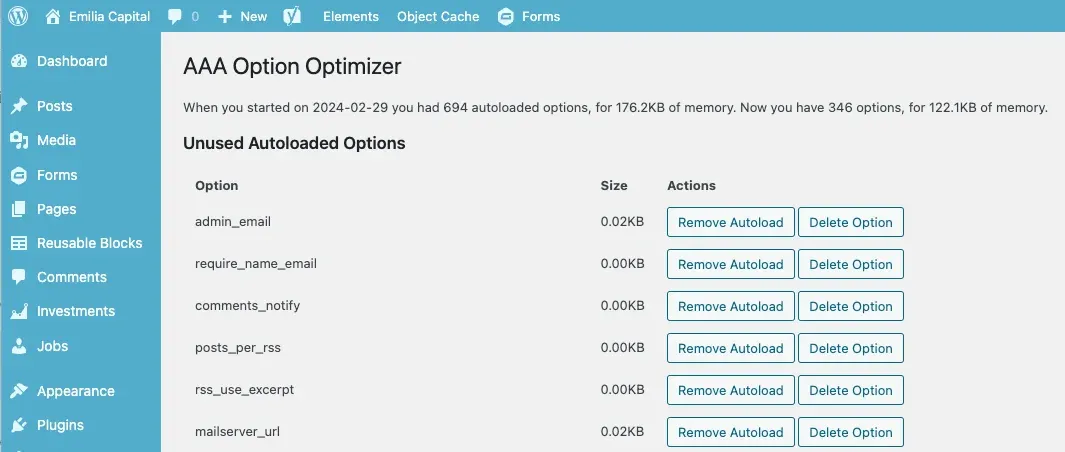Click the Media icon in sidebar

click(19, 141)
